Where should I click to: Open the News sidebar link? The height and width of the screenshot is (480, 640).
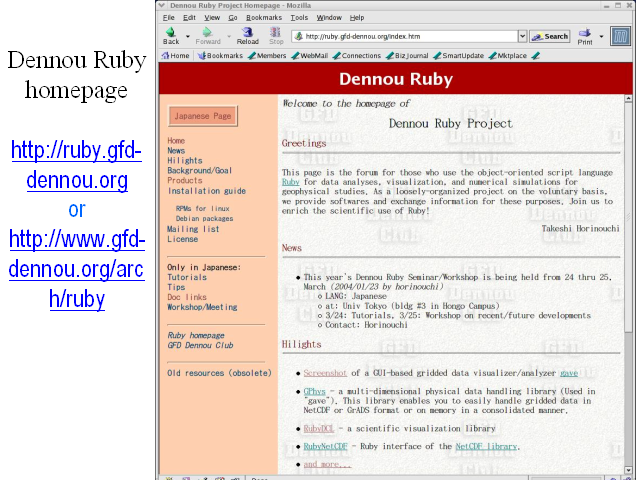[176, 151]
